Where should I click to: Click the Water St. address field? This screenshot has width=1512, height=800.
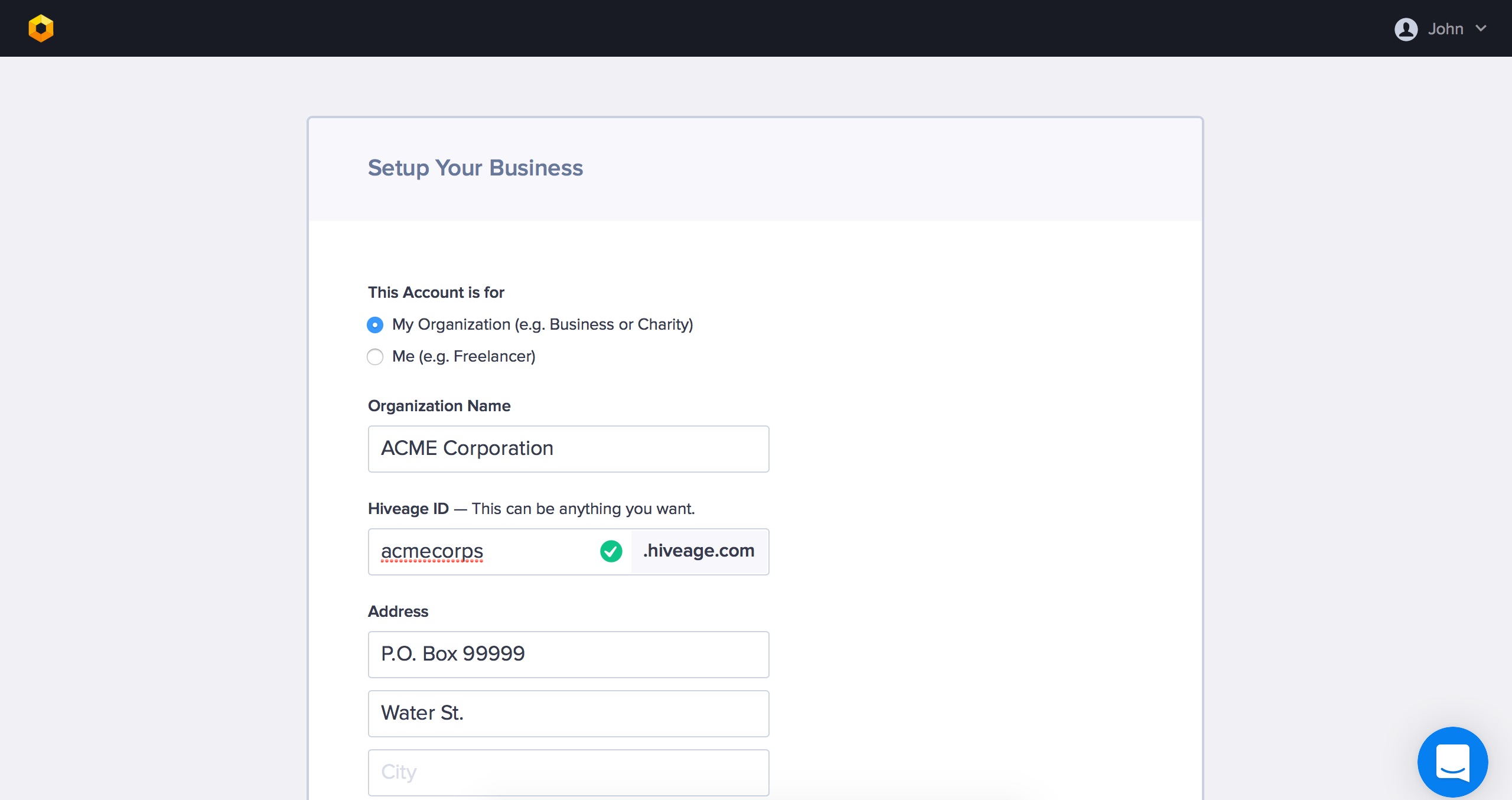(x=568, y=713)
